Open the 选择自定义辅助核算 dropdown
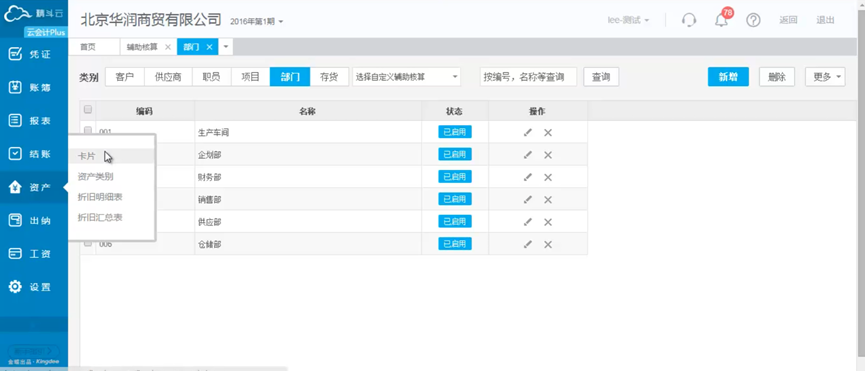This screenshot has width=865, height=371. click(407, 77)
